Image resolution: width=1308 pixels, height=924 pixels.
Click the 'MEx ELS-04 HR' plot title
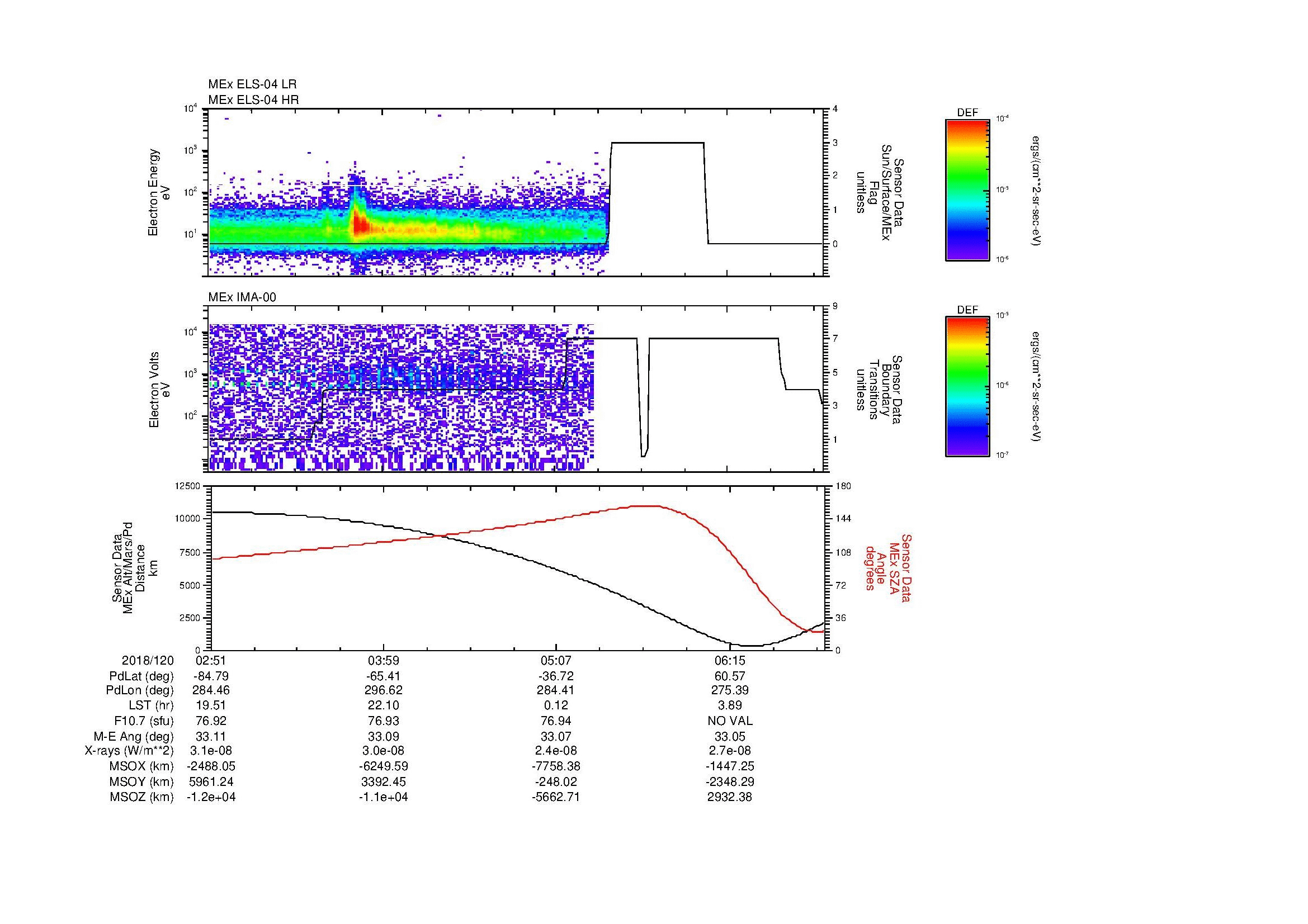(253, 100)
